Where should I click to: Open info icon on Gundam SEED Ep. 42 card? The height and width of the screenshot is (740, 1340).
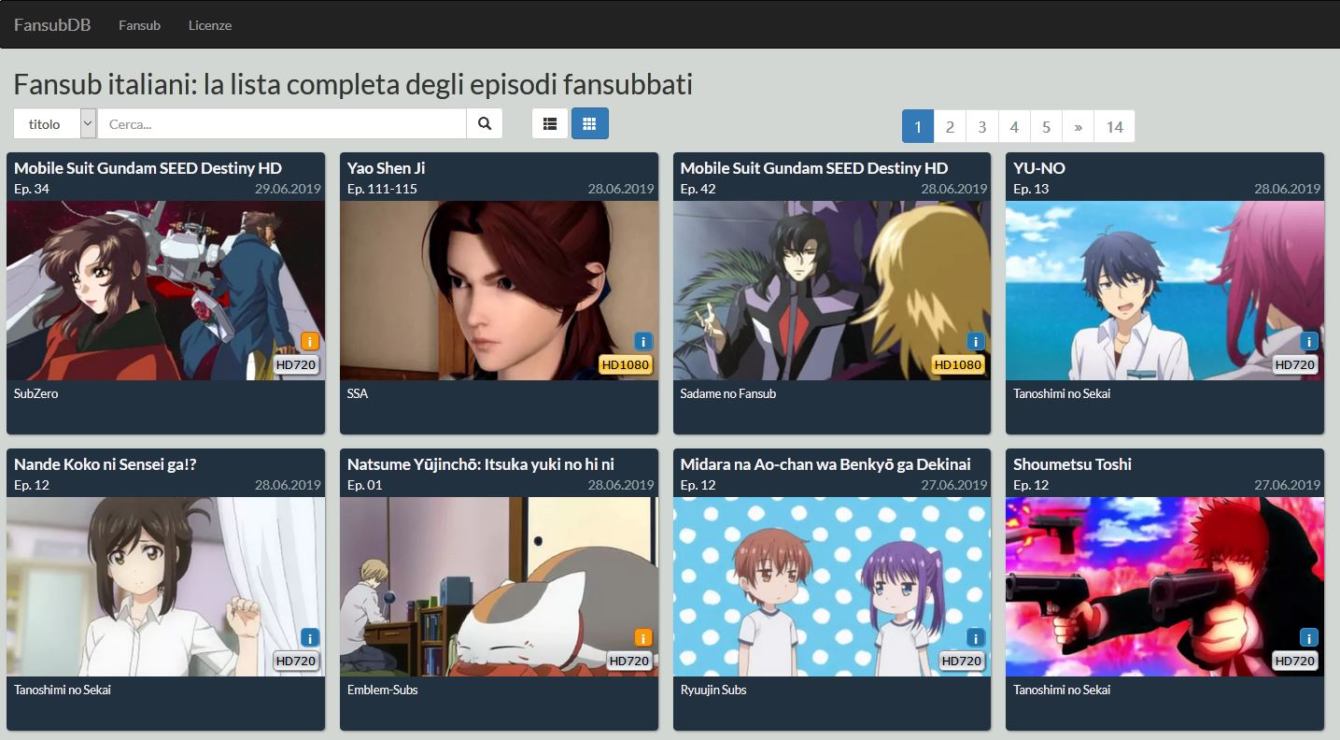(x=976, y=341)
